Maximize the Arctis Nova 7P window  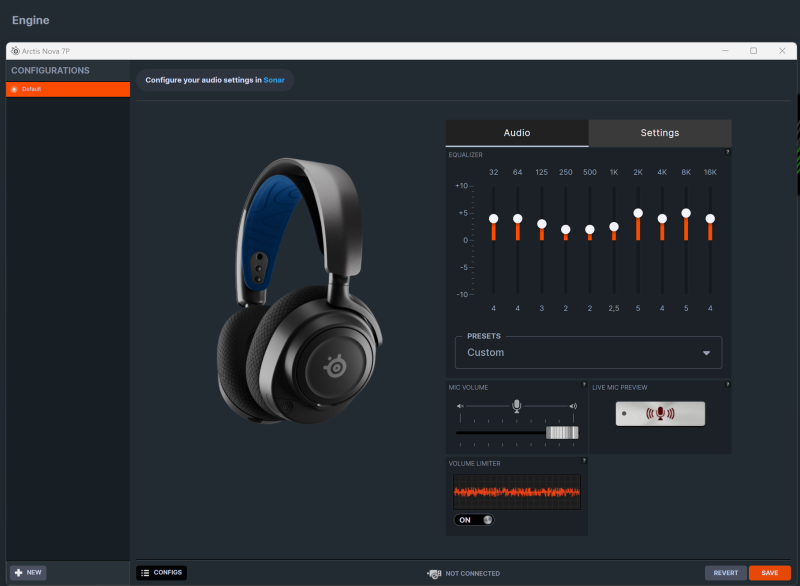[x=753, y=51]
